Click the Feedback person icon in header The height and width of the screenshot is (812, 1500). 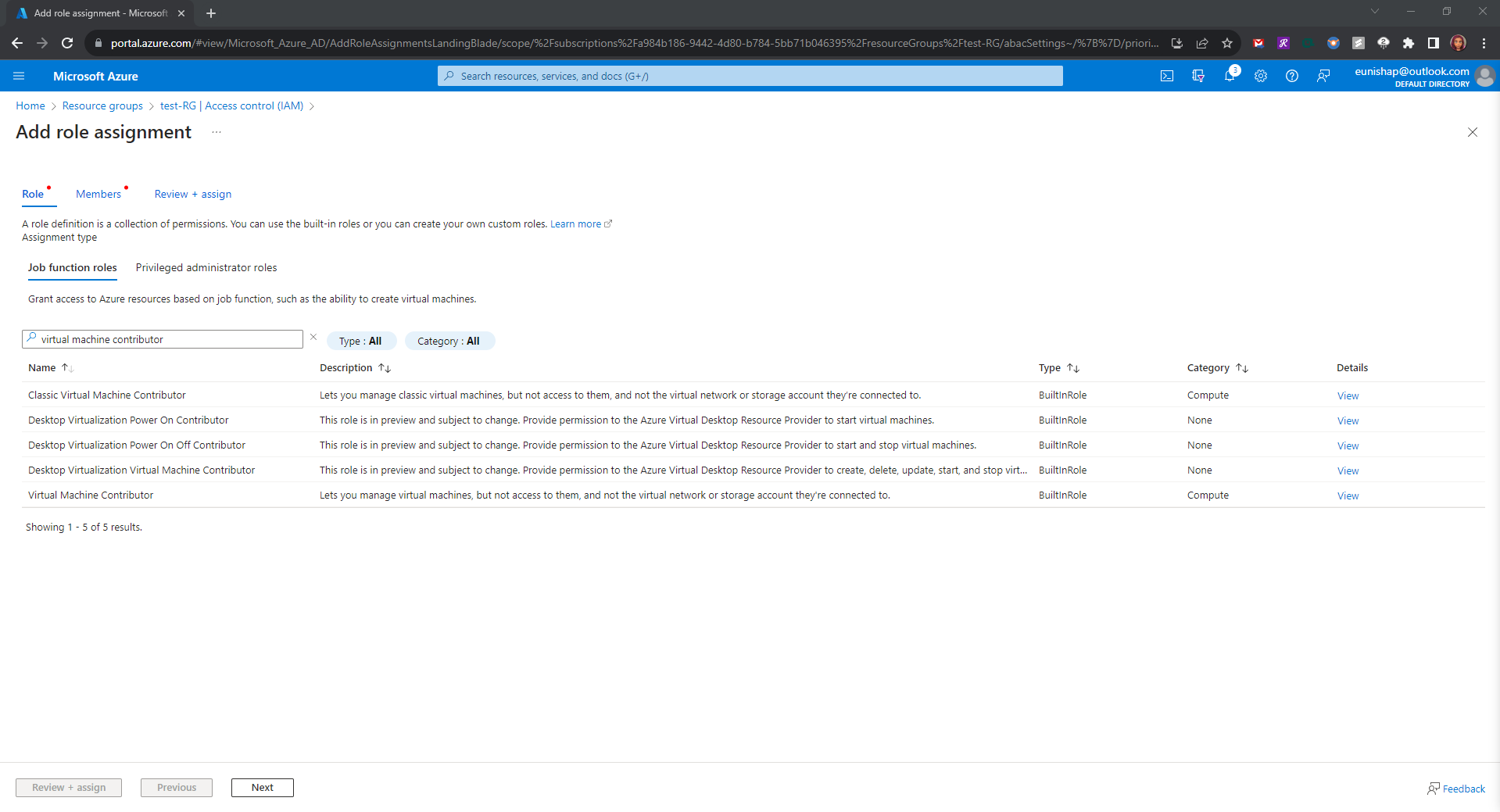(x=1323, y=76)
